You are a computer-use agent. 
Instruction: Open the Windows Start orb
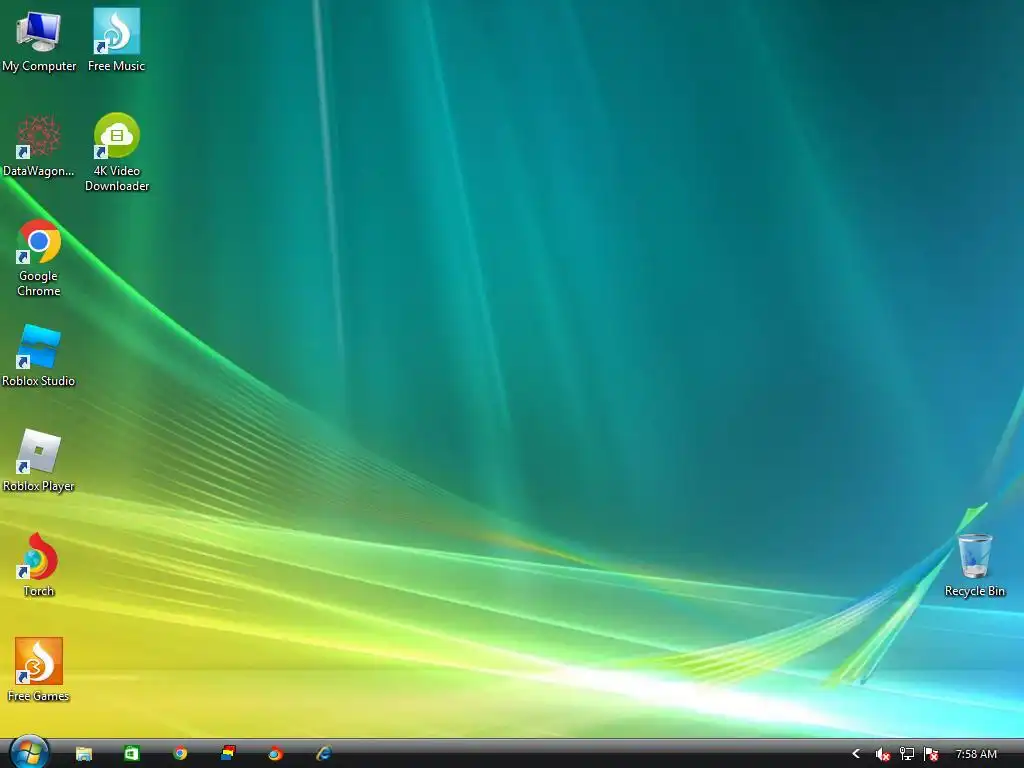[x=29, y=752]
